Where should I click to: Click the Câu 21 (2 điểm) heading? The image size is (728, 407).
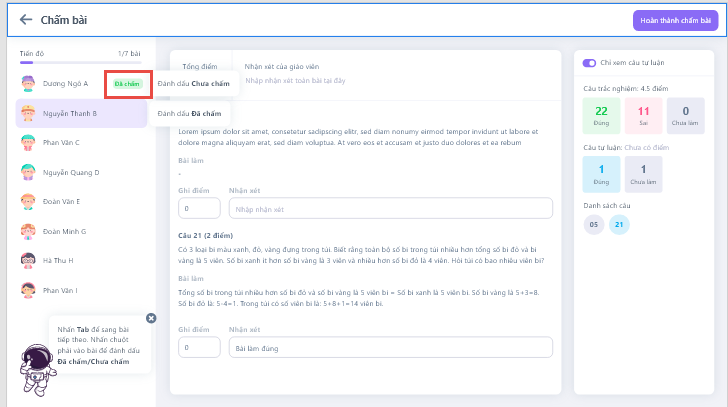205,236
